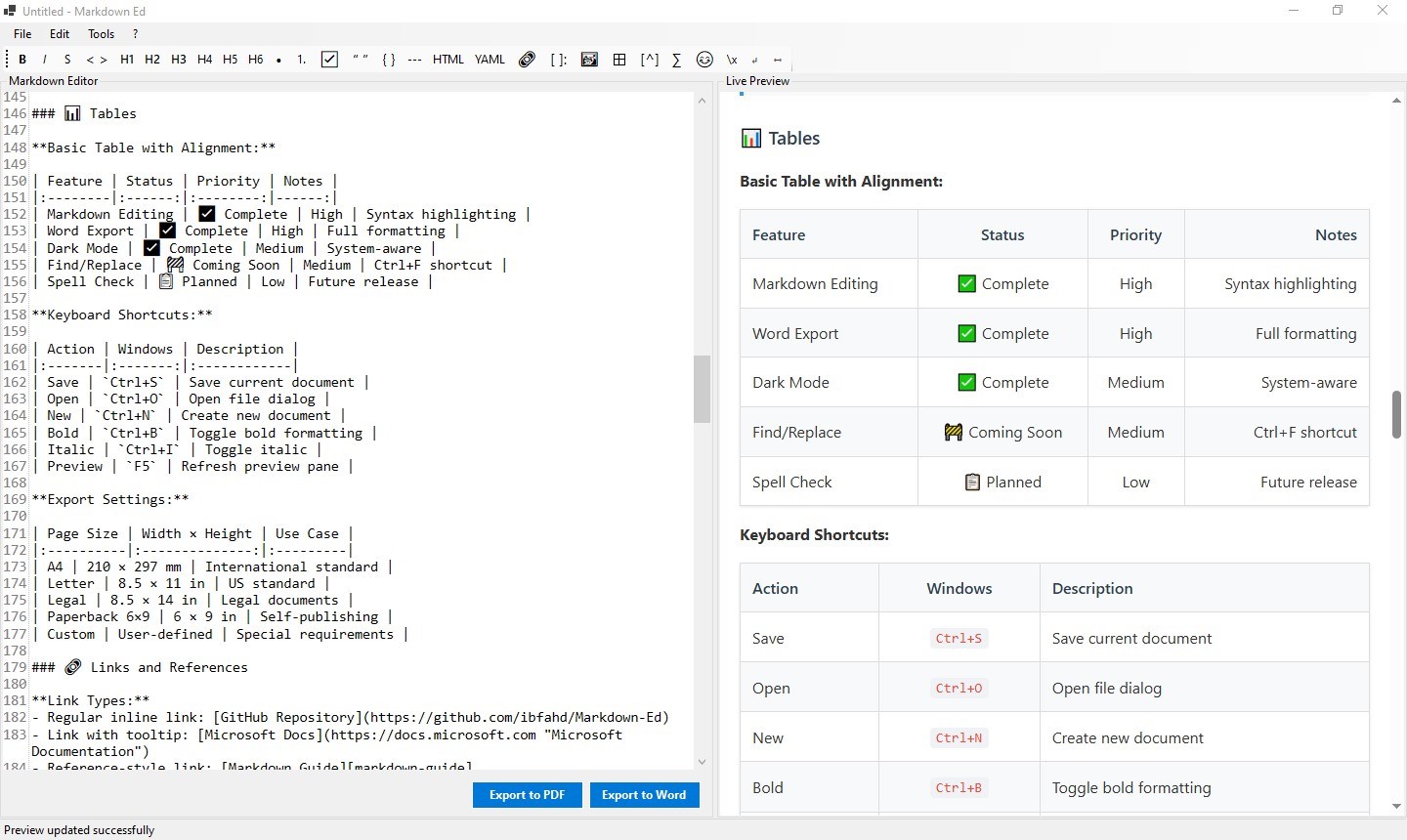Image resolution: width=1407 pixels, height=840 pixels.
Task: Click the Export to PDF button
Action: [x=528, y=795]
